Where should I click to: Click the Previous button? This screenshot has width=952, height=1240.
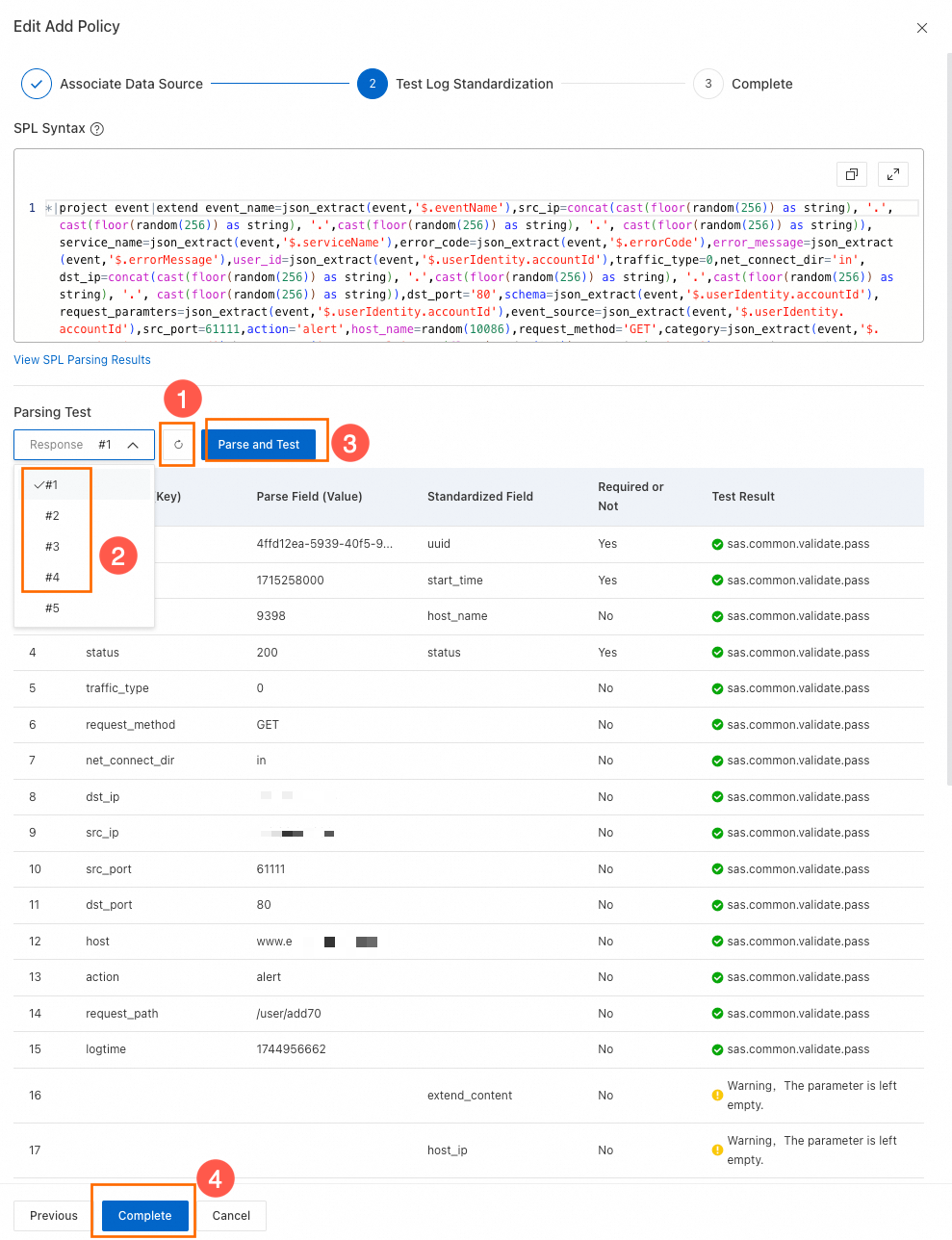54,1216
